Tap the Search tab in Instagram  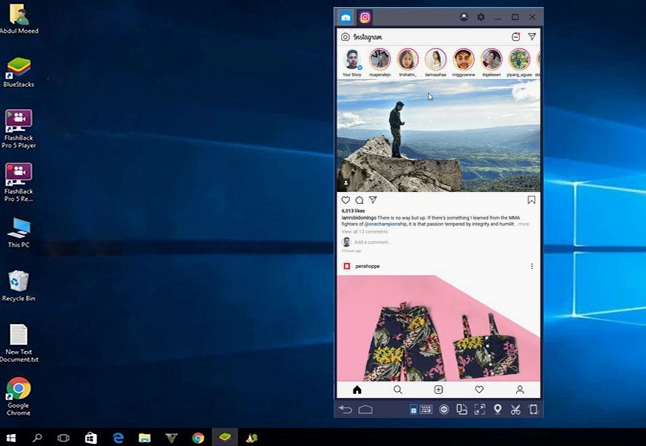click(x=398, y=390)
